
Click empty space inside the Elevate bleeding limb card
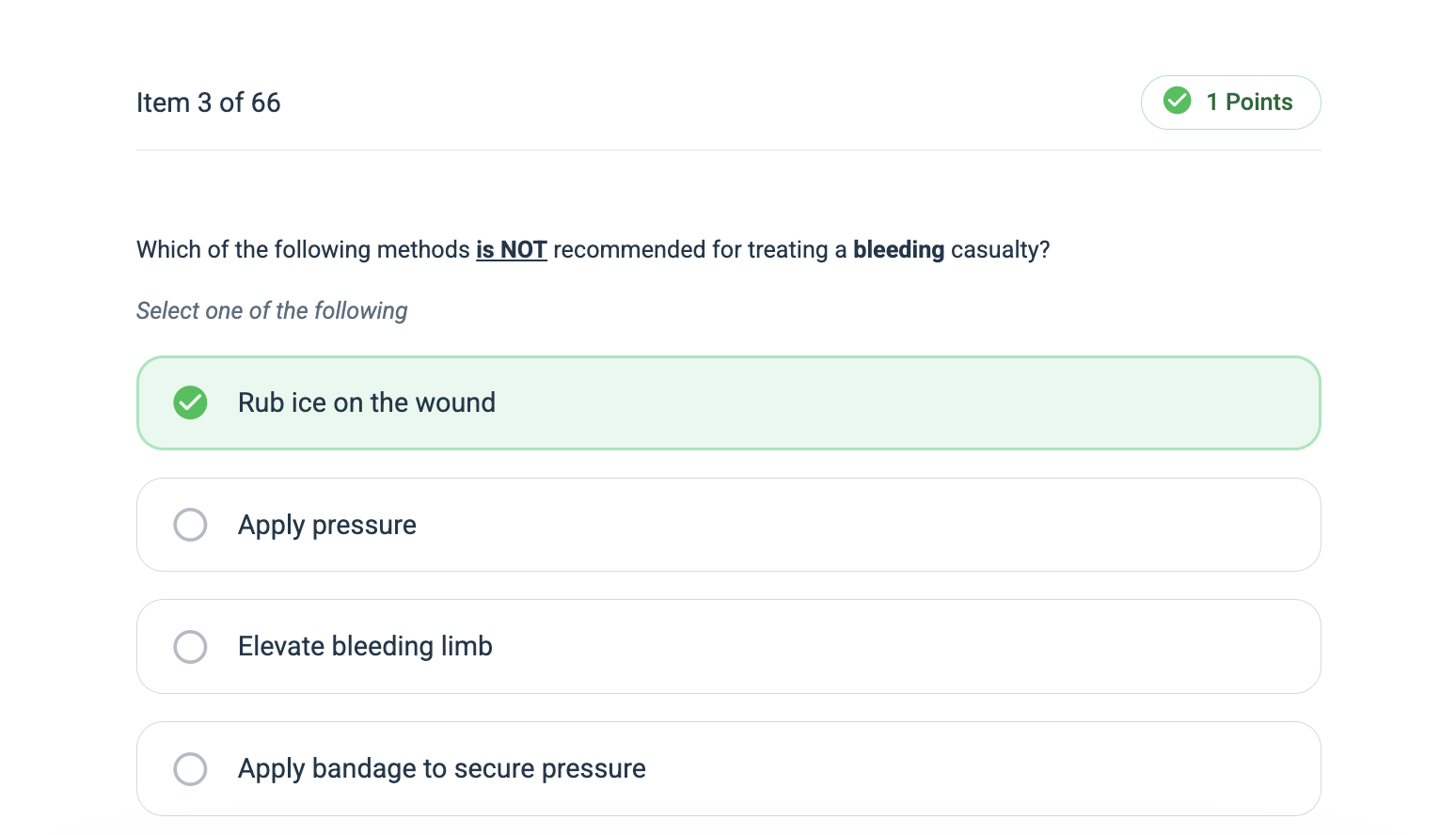[x=847, y=647]
